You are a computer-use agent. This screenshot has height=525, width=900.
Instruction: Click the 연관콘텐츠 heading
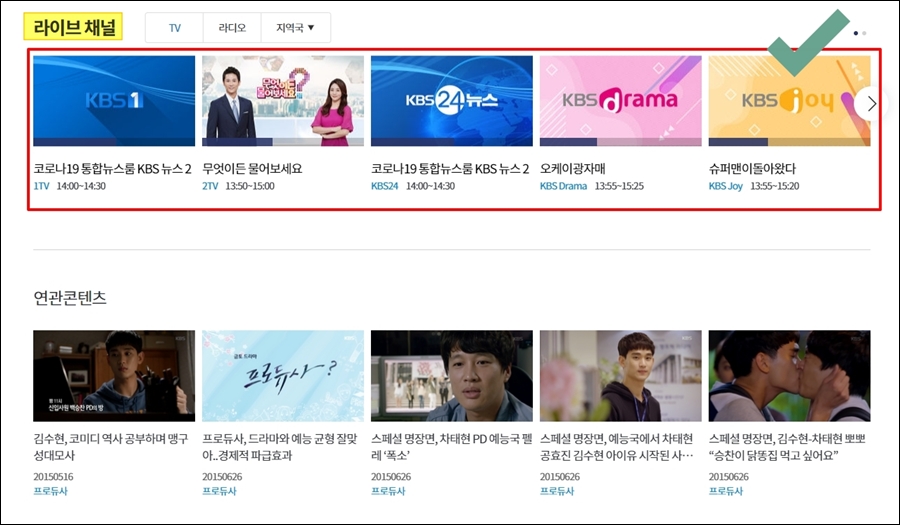(x=70, y=297)
